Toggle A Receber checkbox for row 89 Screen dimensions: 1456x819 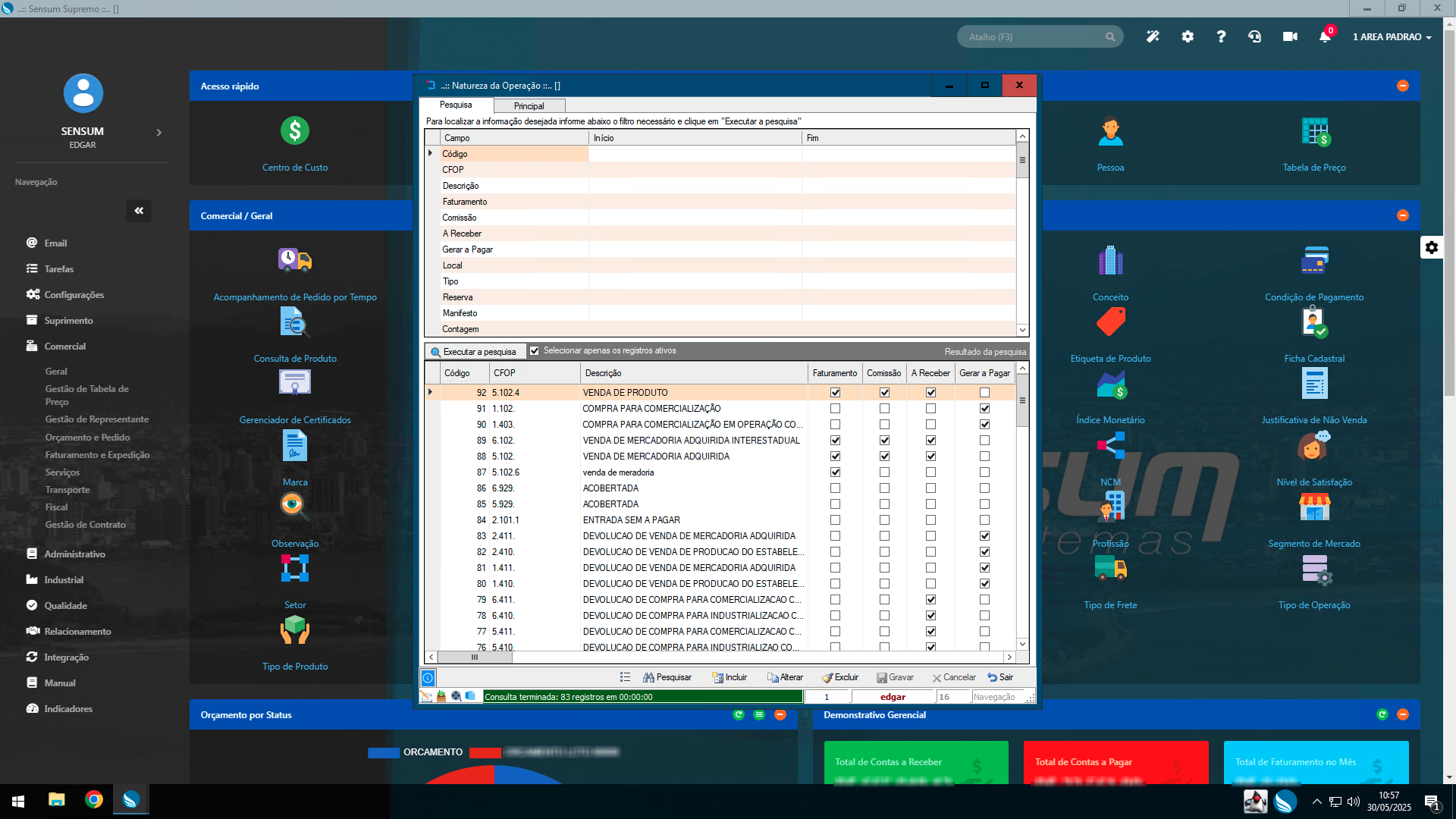(x=930, y=441)
